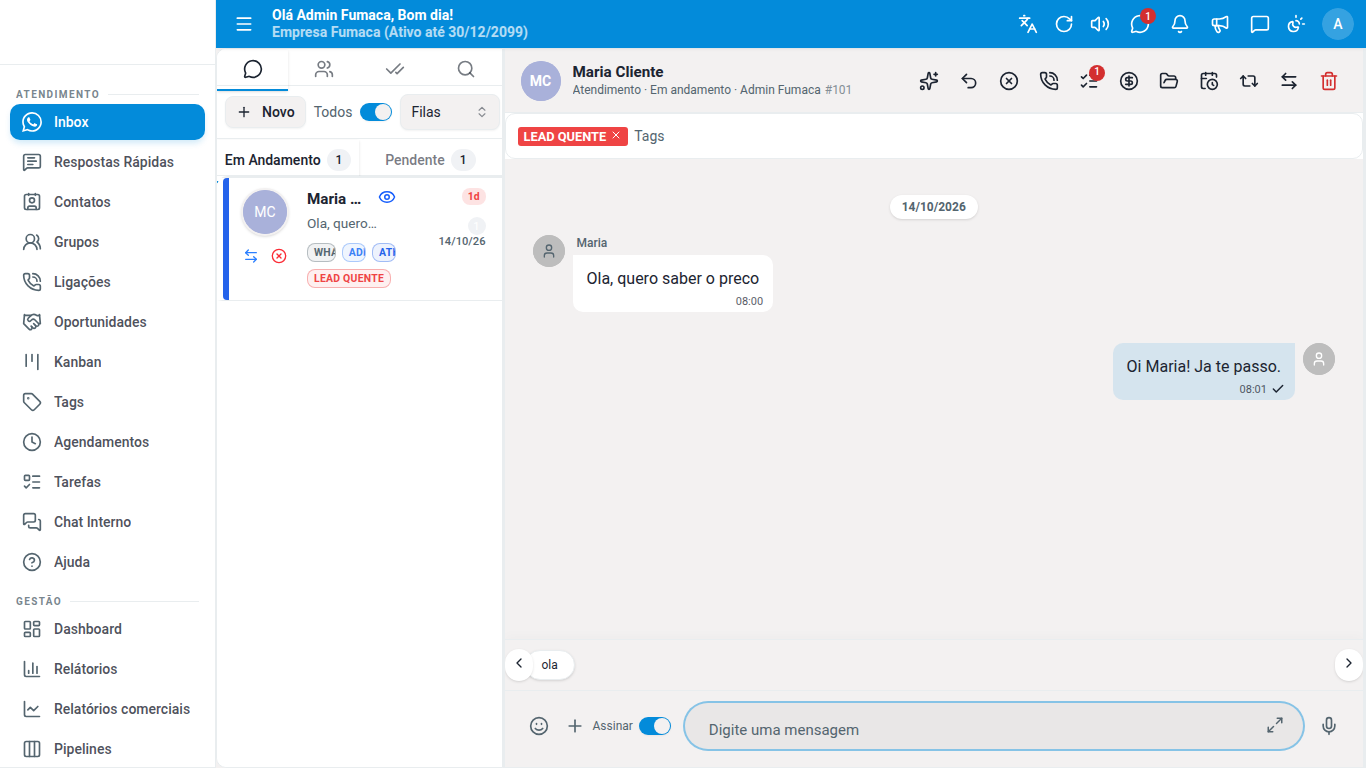The image size is (1366, 768).
Task: Switch to the Pendente tab
Action: [430, 160]
